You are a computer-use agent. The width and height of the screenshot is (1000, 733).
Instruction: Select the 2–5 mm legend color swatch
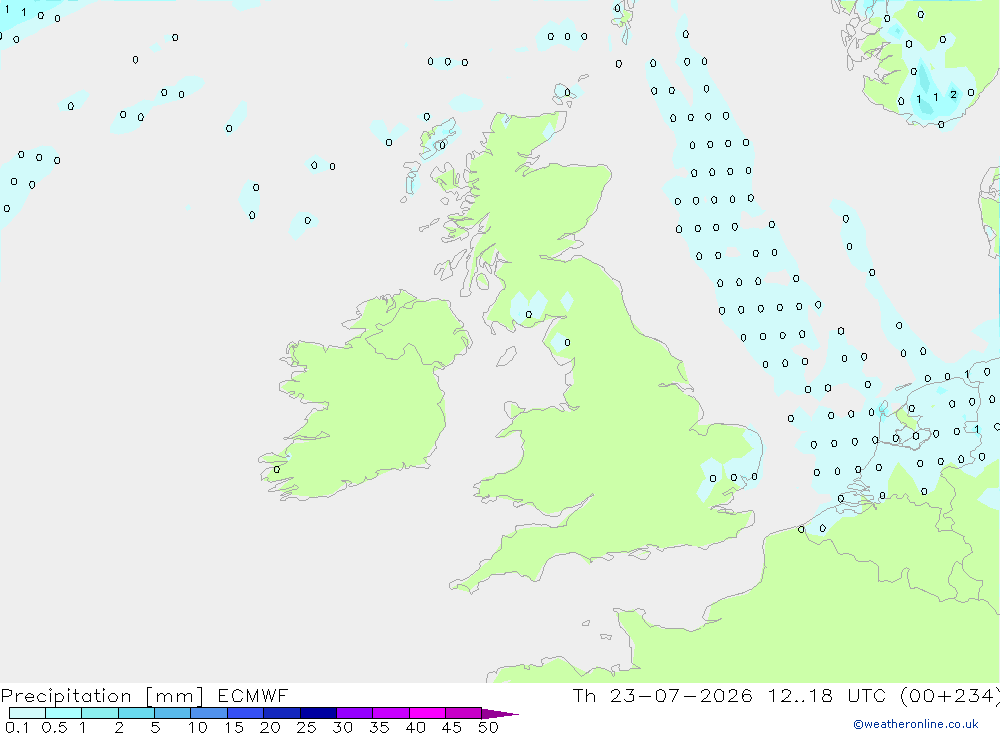pyautogui.click(x=136, y=713)
